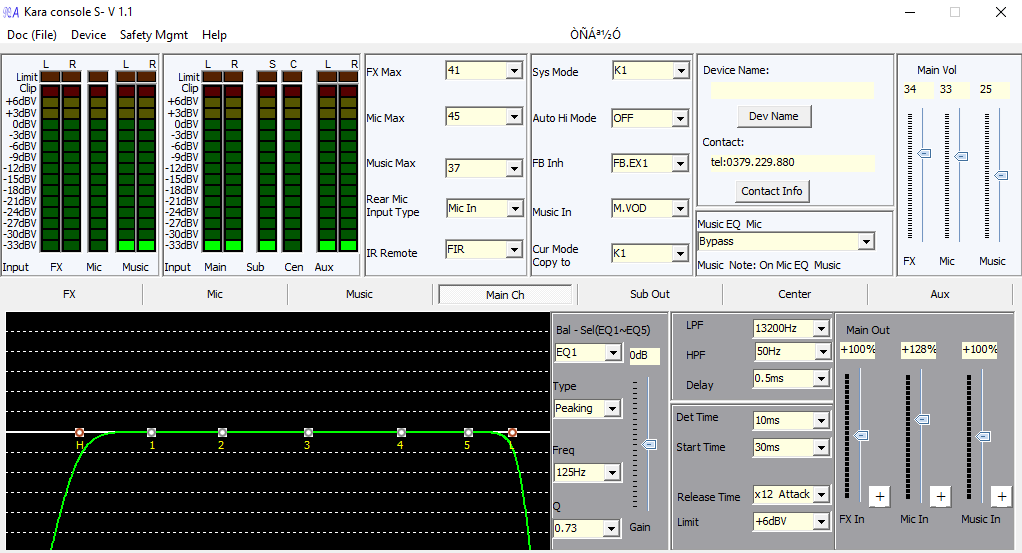Open the EQ1 band selector dropdown
1022x553 pixels.
tap(613, 353)
